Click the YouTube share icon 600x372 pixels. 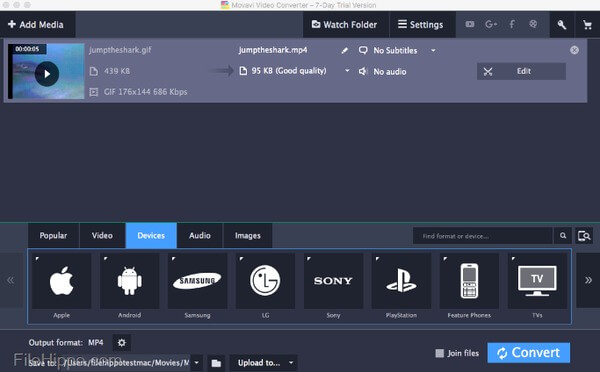pos(470,24)
